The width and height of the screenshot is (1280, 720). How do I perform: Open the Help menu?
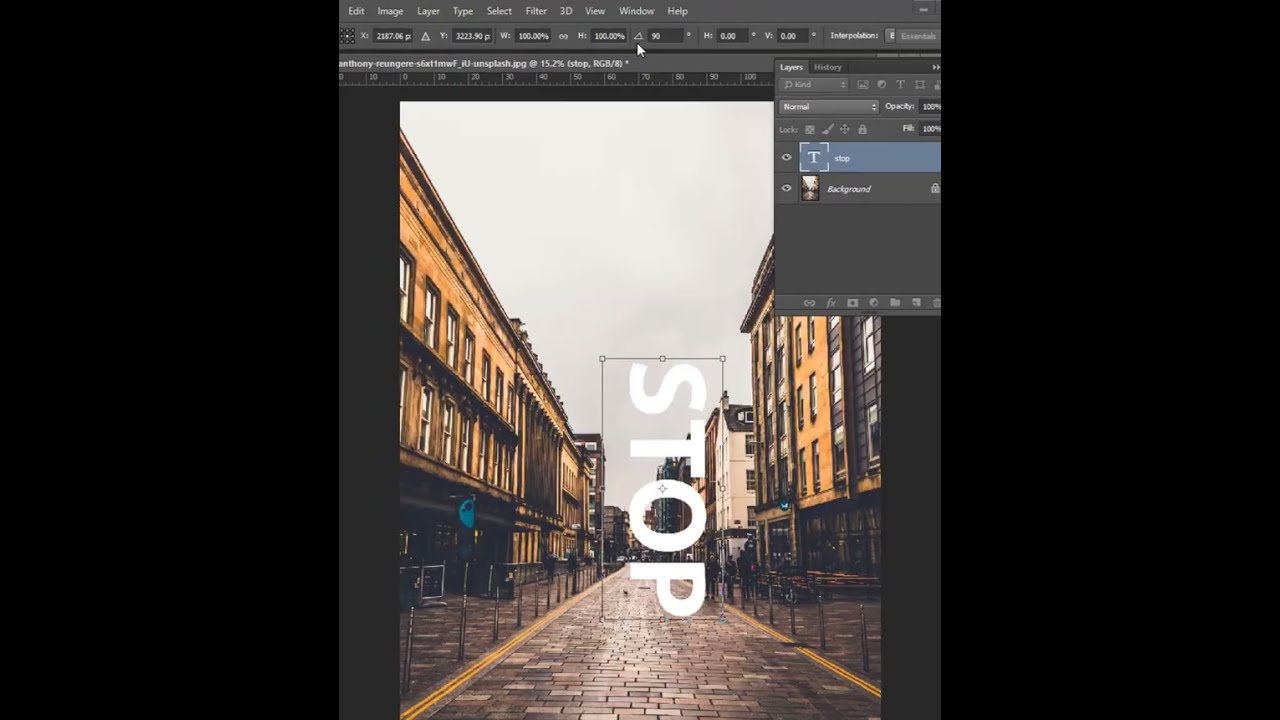tap(677, 11)
